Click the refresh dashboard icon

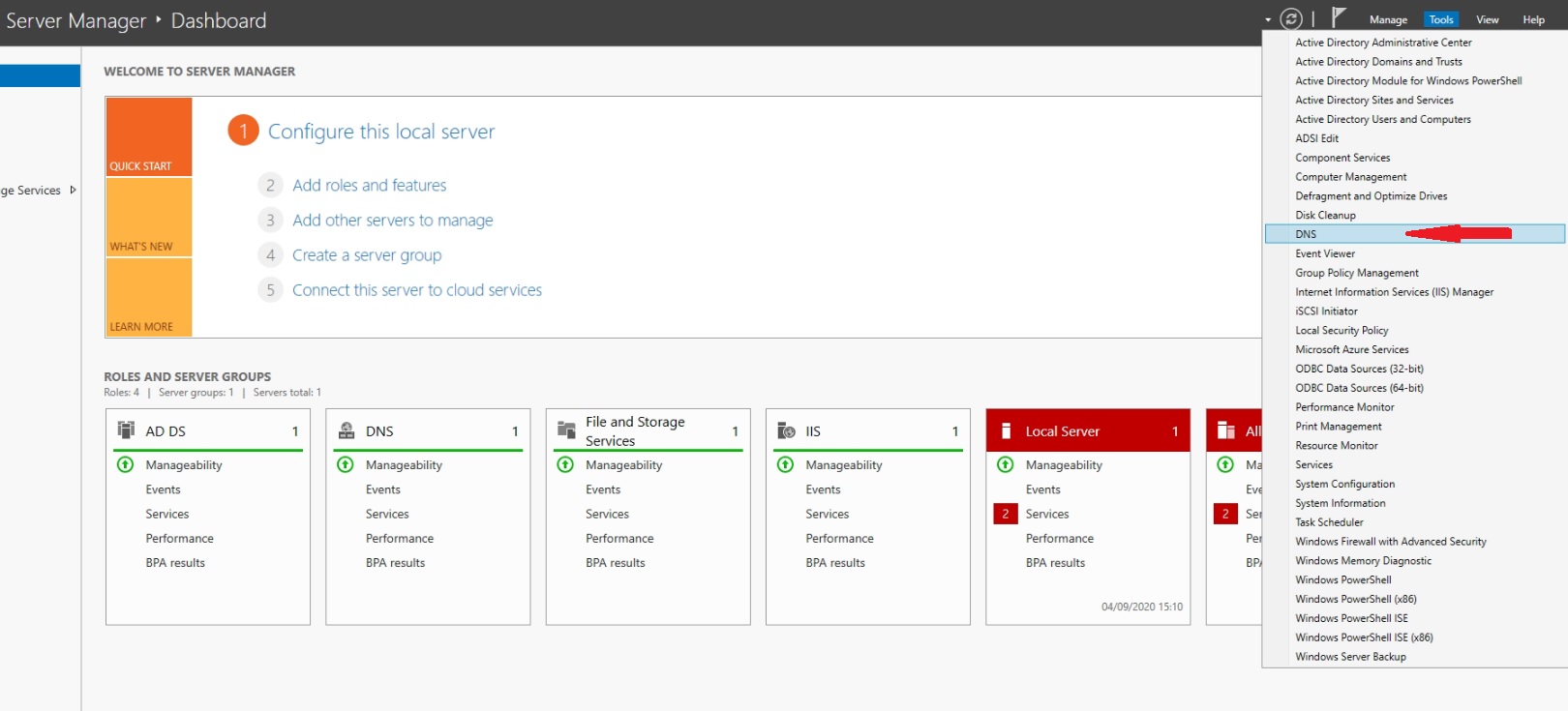[x=1291, y=18]
